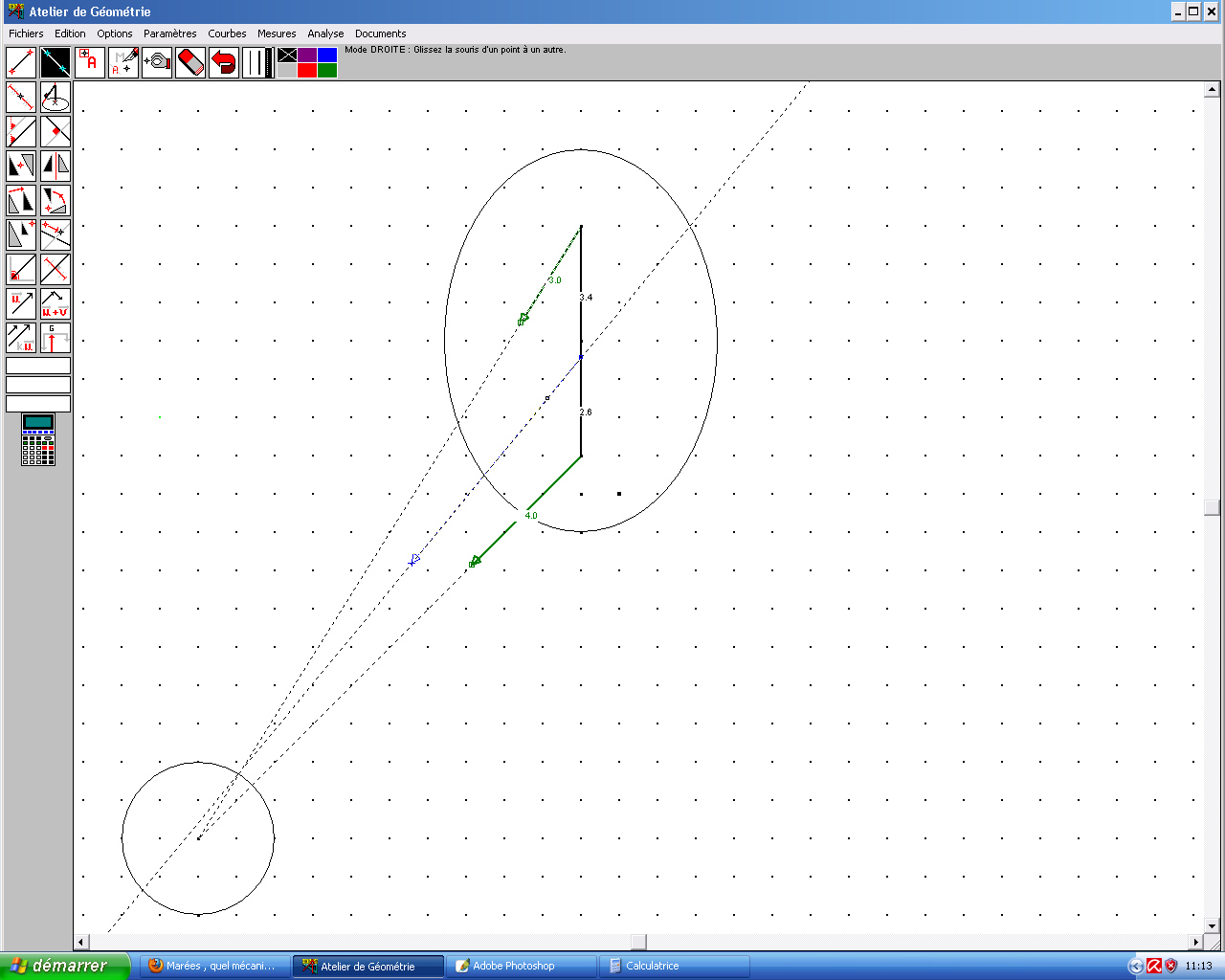The height and width of the screenshot is (980, 1225).
Task: Select the midpoint of segment tool
Action: click(x=21, y=97)
